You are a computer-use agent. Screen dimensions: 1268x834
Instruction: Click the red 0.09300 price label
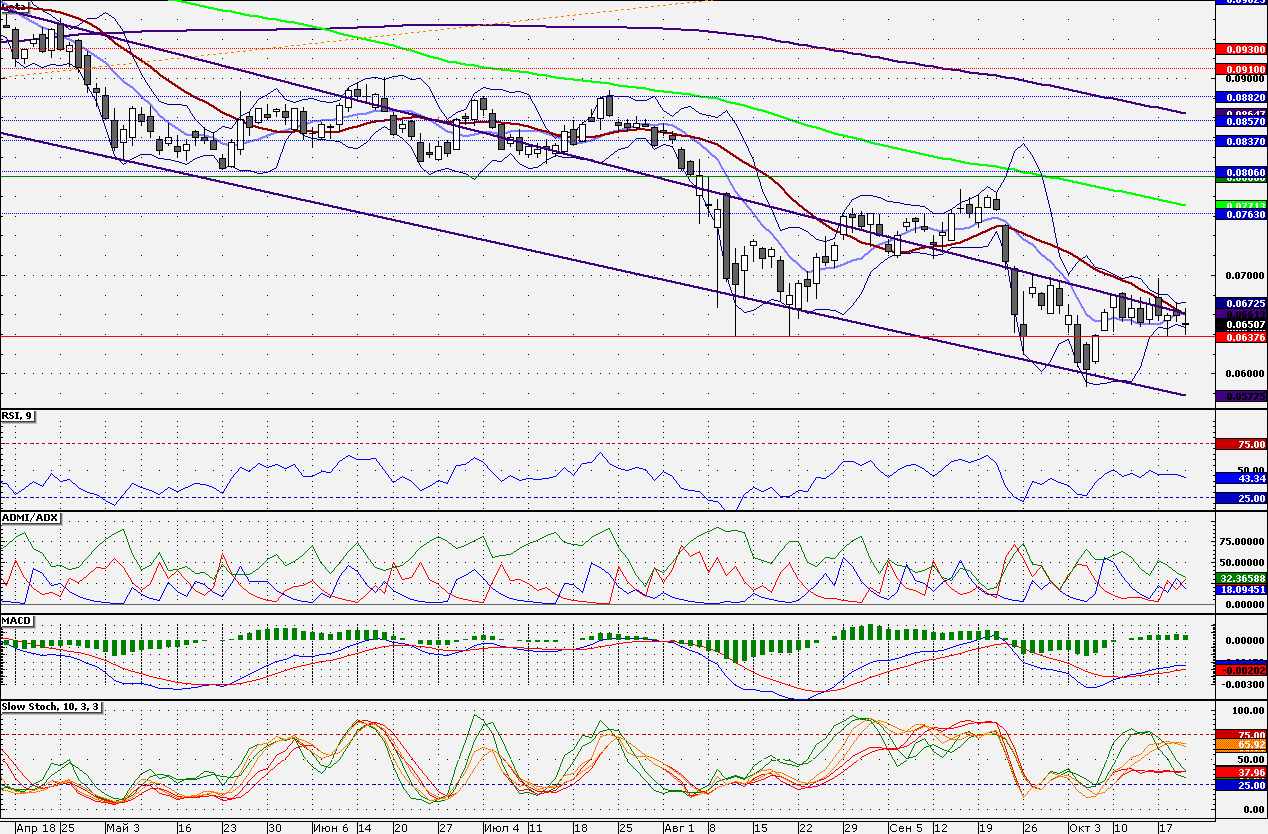click(1241, 48)
